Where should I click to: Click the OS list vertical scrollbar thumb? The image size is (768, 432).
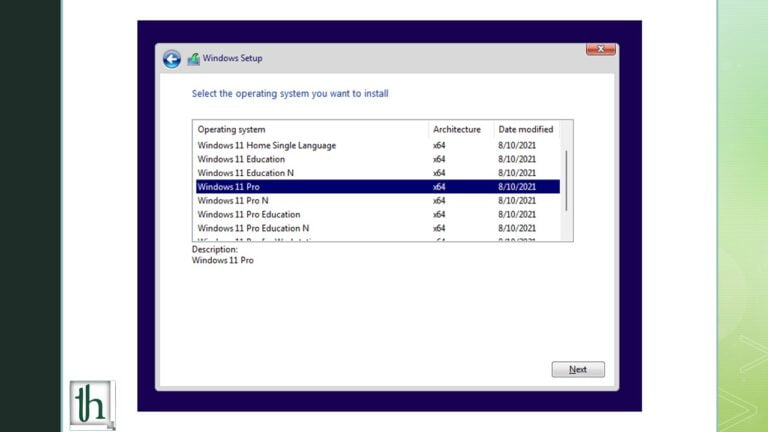[566, 181]
